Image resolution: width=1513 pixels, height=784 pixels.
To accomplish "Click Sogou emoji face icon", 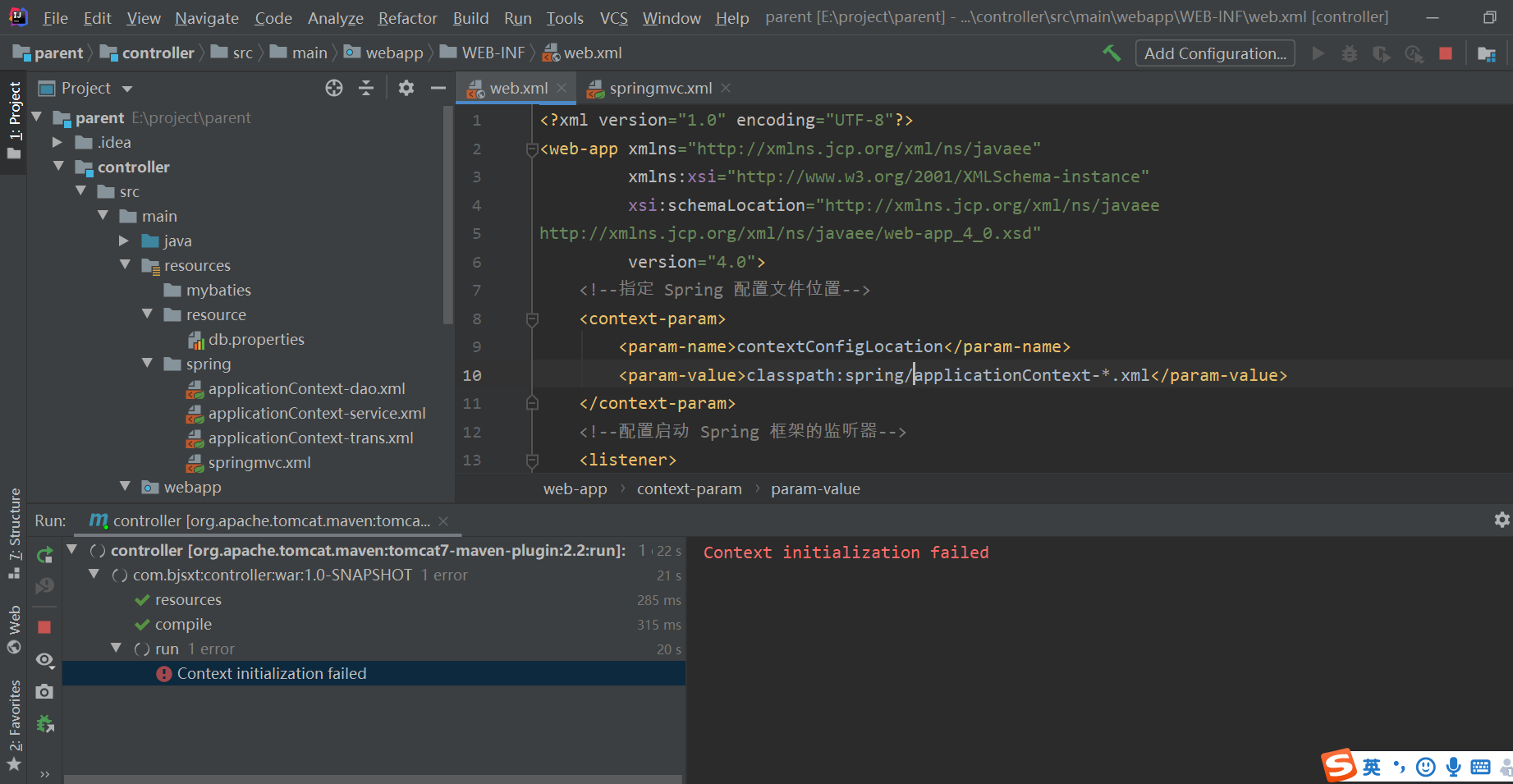I will 1426,768.
